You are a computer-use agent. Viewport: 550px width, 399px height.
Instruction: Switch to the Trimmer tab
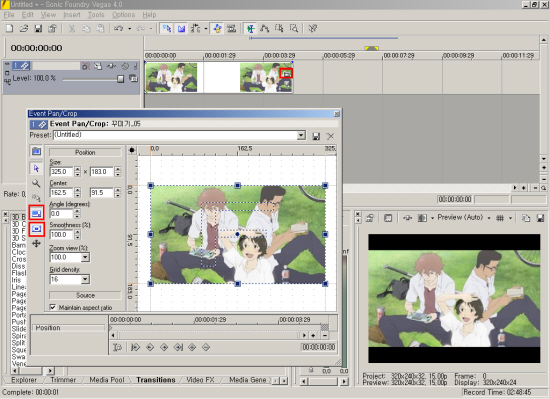click(x=63, y=380)
